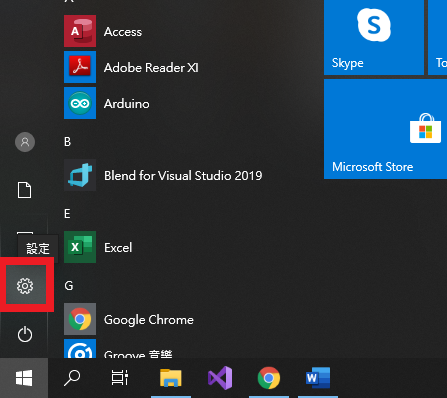Click the Blend for Visual Studio icon
This screenshot has width=447, height=398.
tap(80, 175)
